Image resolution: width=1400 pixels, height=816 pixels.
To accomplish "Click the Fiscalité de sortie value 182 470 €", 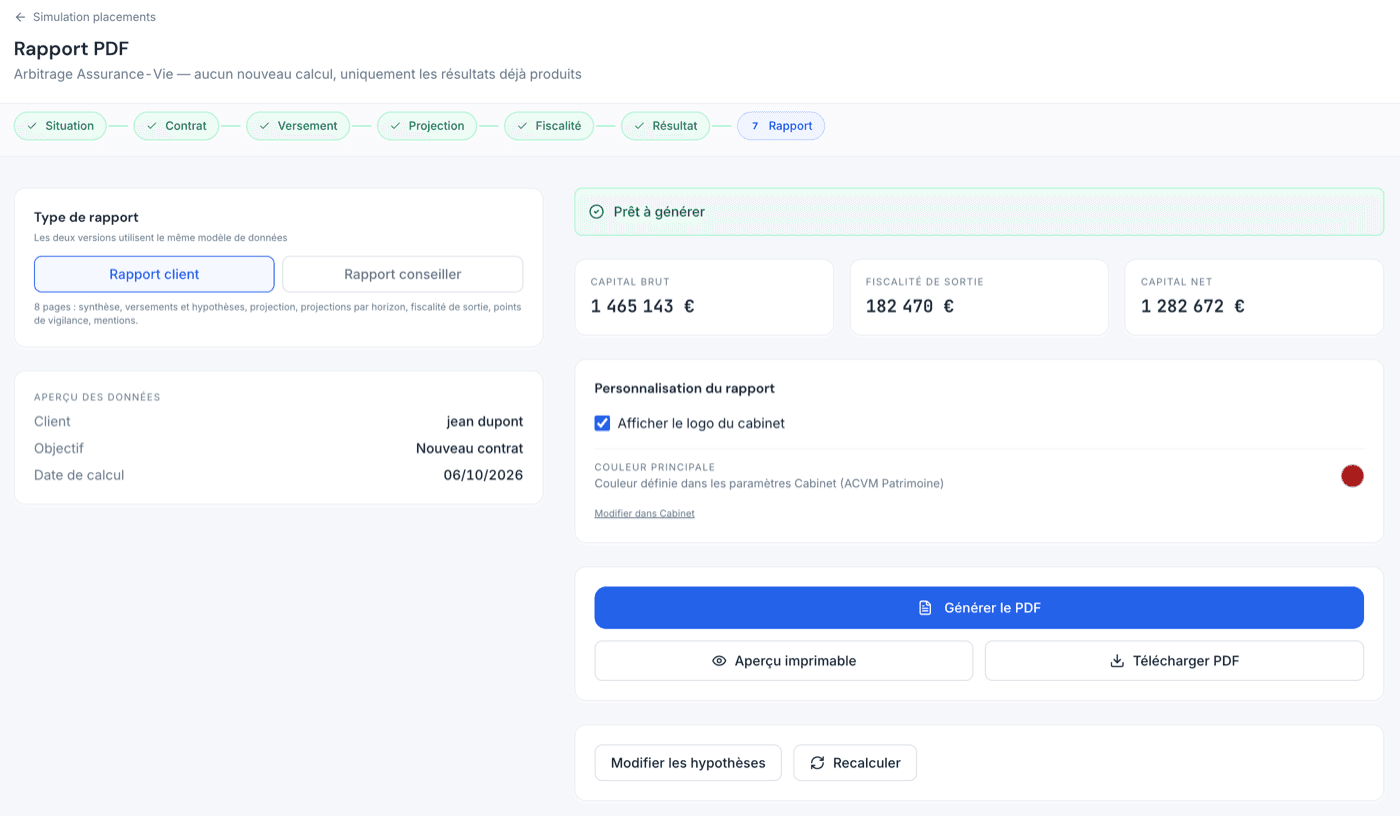I will point(909,306).
